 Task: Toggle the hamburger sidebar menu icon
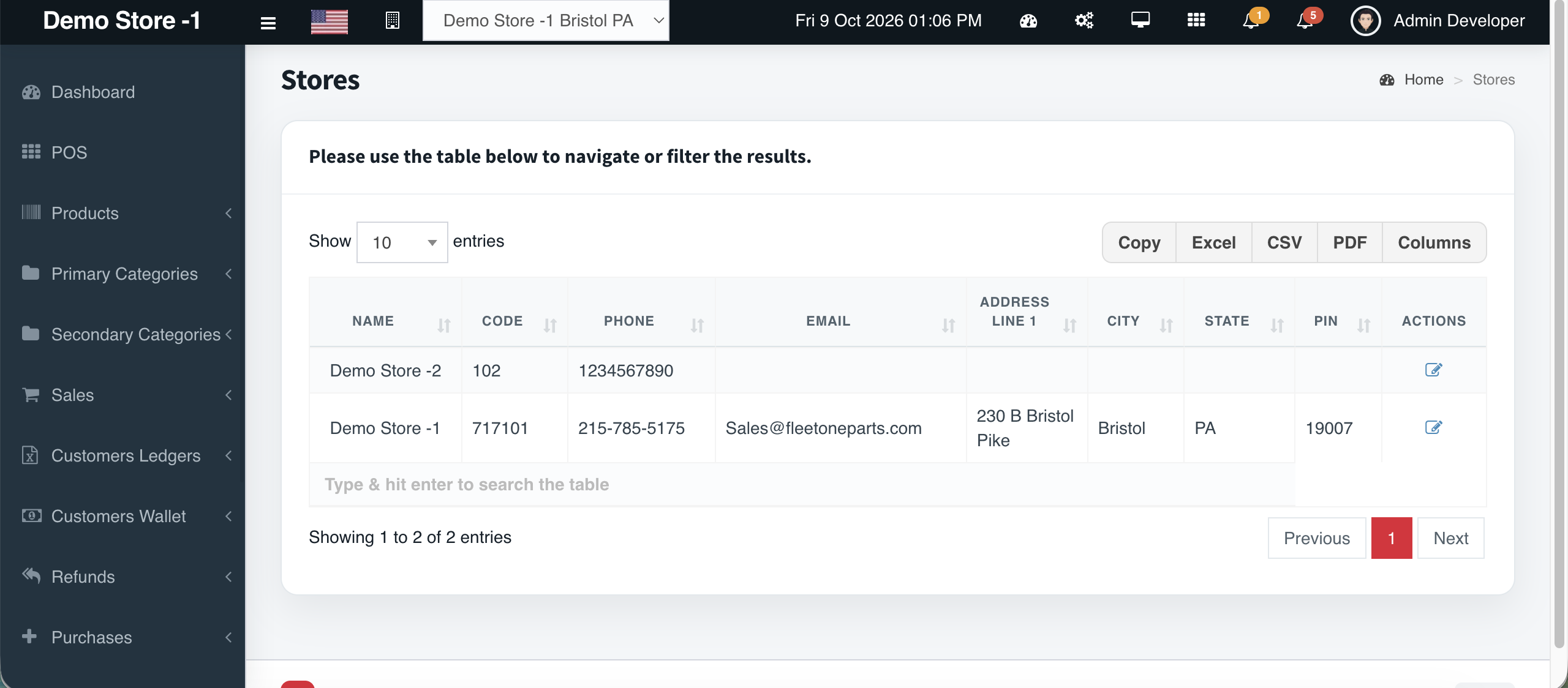[x=268, y=23]
